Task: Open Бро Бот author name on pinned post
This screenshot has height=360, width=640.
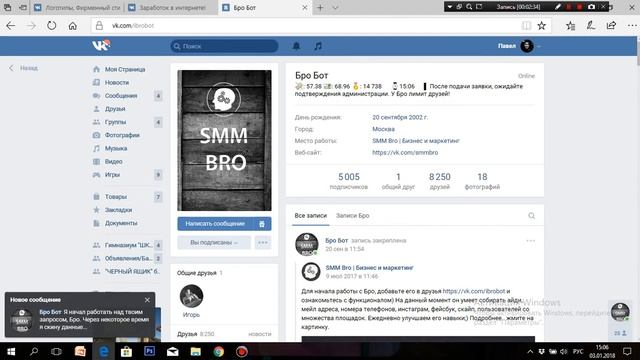Action: (x=336, y=240)
